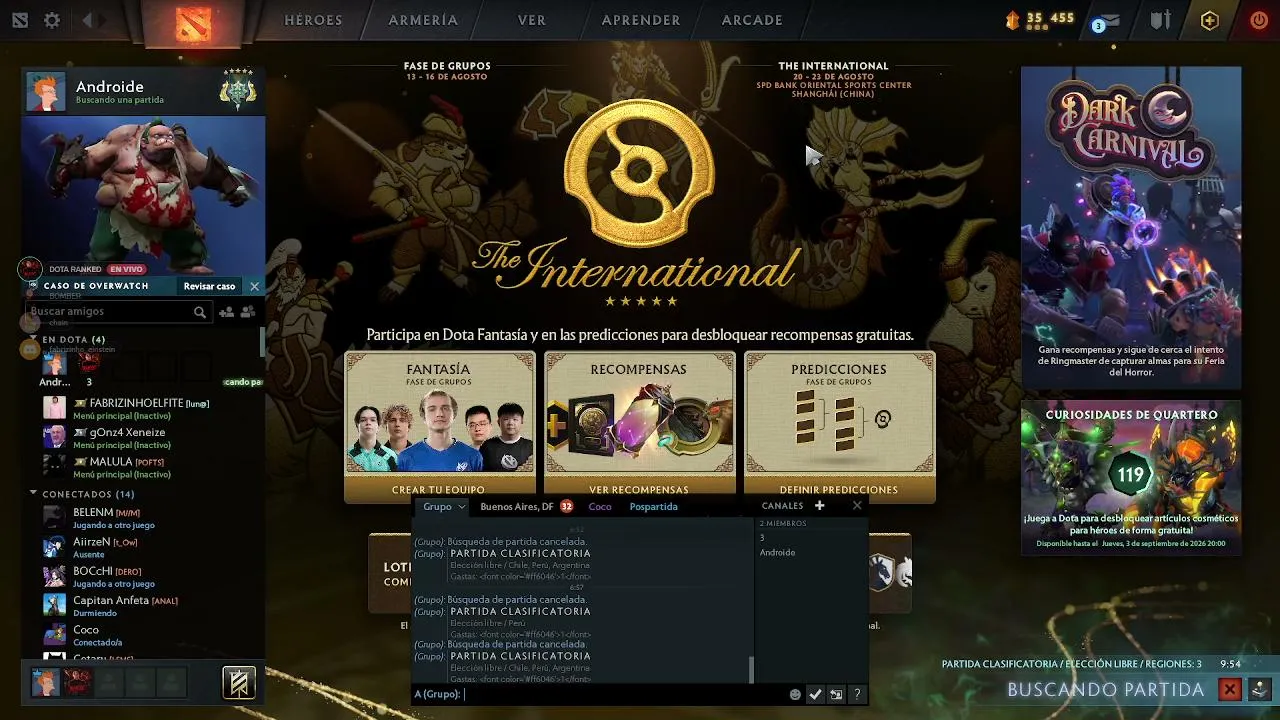Open the HÉROES menu
Viewport: 1280px width, 720px height.
313,20
